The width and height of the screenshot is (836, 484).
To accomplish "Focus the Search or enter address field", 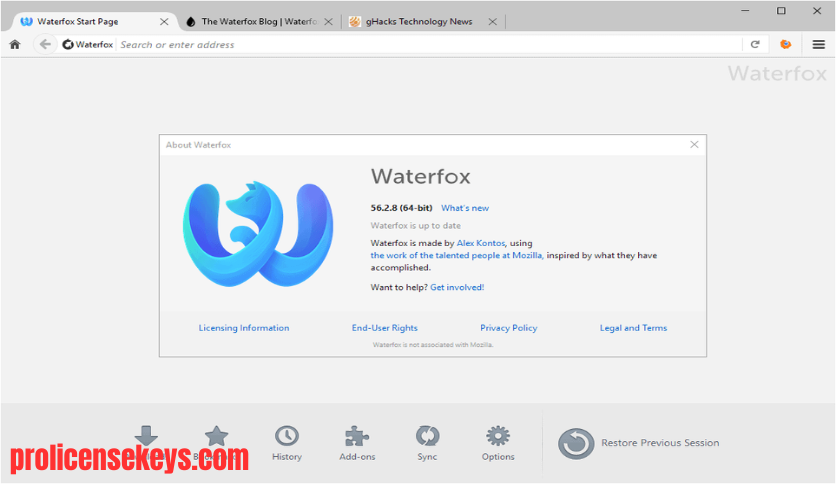I will pyautogui.click(x=429, y=45).
